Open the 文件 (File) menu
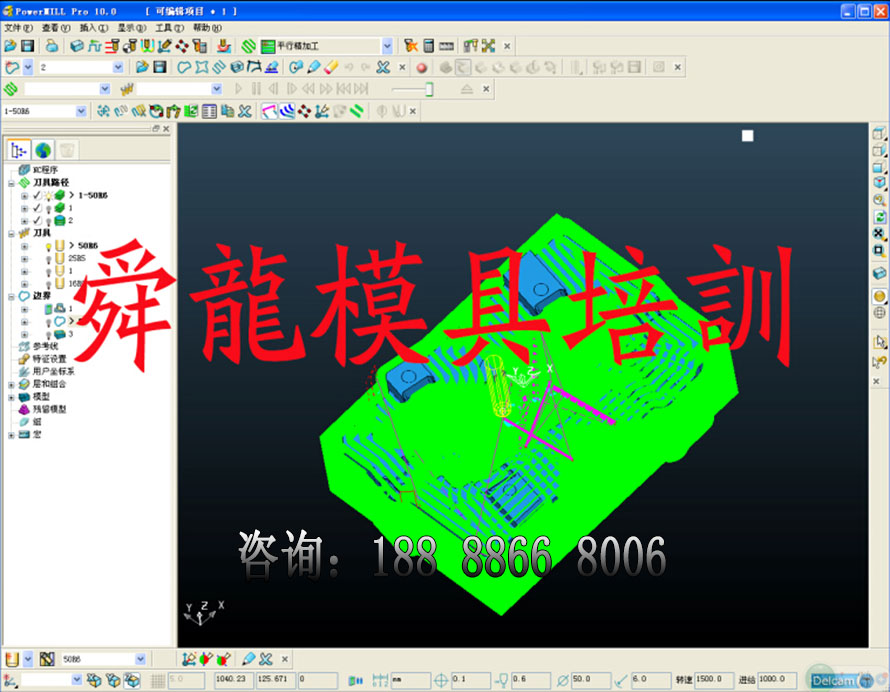Viewport: 890px width, 692px height. click(x=17, y=28)
